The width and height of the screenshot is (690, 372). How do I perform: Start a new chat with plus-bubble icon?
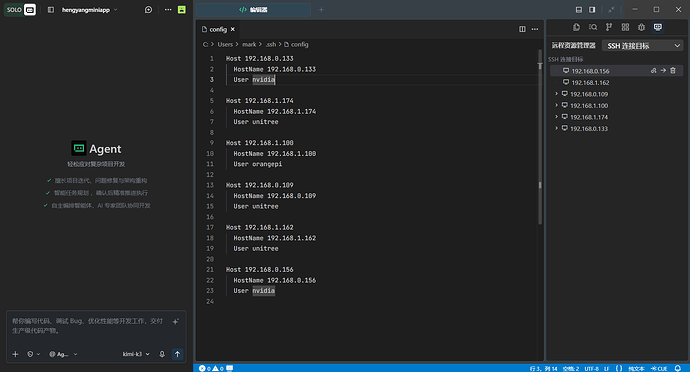tap(148, 10)
